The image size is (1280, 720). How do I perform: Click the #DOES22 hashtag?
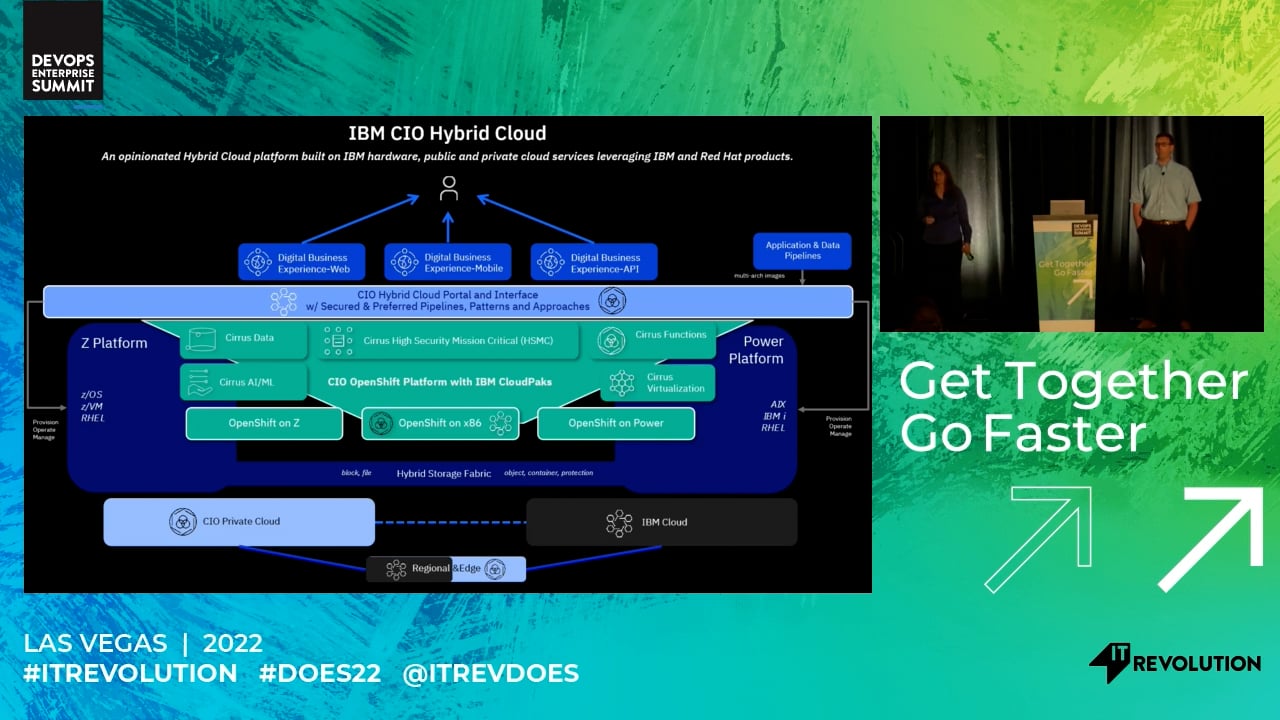click(x=320, y=673)
